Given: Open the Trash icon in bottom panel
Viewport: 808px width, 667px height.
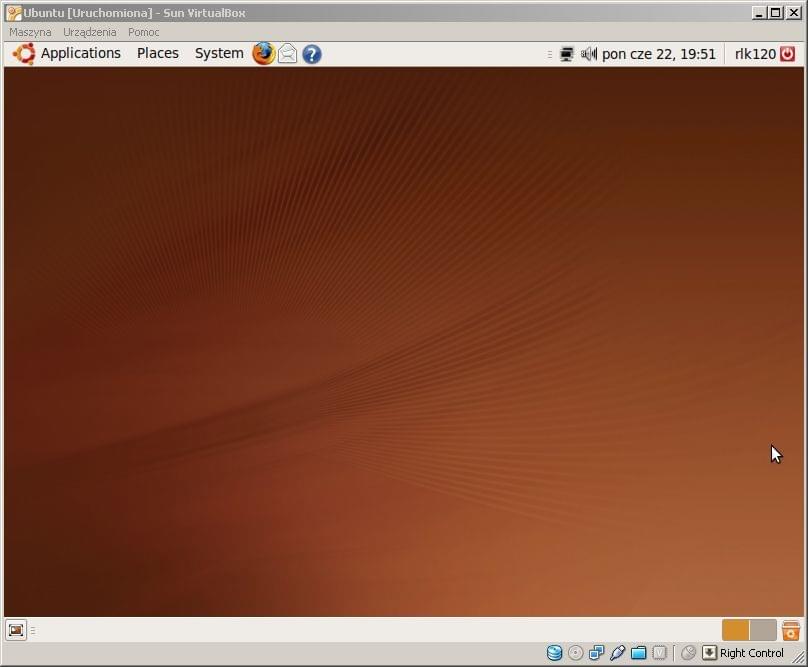Looking at the screenshot, I should 790,630.
